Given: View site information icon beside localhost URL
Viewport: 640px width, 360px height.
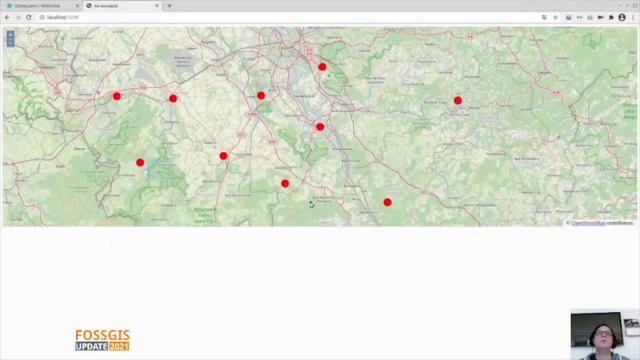Looking at the screenshot, I should (x=42, y=18).
